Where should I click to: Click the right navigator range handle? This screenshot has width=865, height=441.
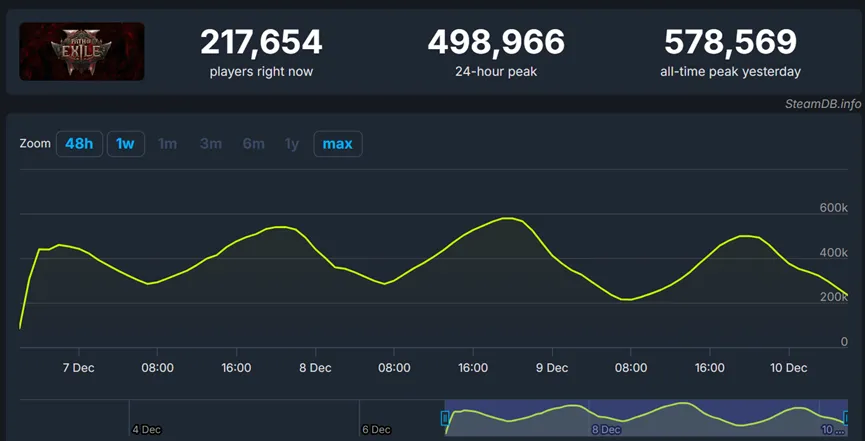(847, 418)
